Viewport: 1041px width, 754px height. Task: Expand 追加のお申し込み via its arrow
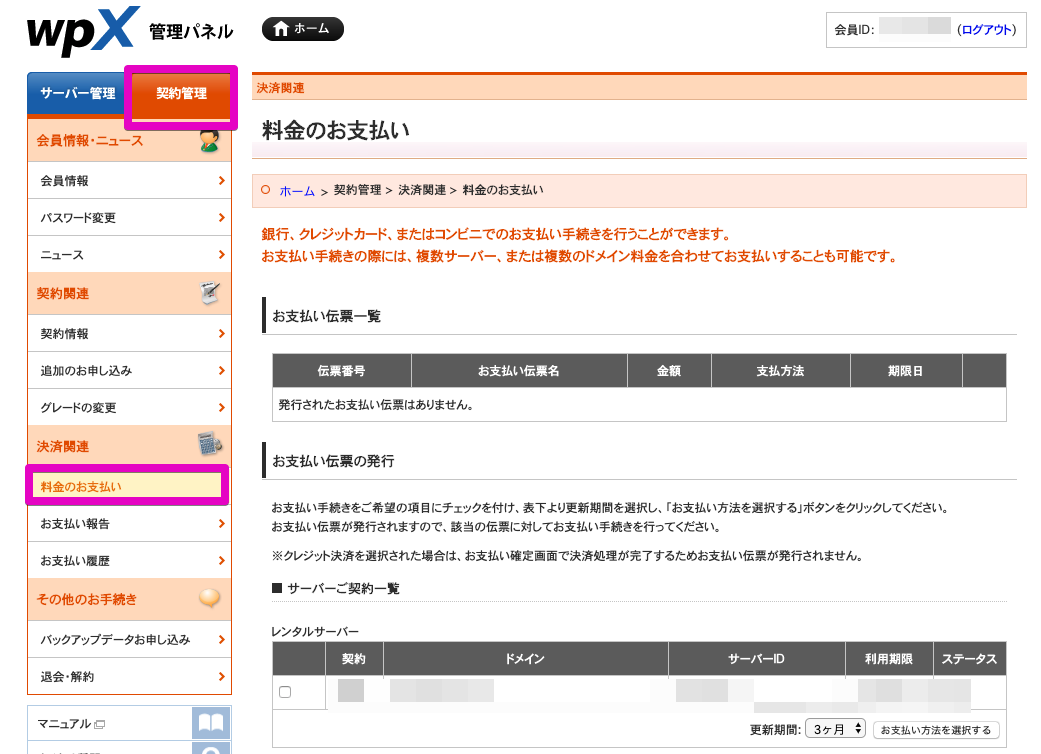coord(219,370)
